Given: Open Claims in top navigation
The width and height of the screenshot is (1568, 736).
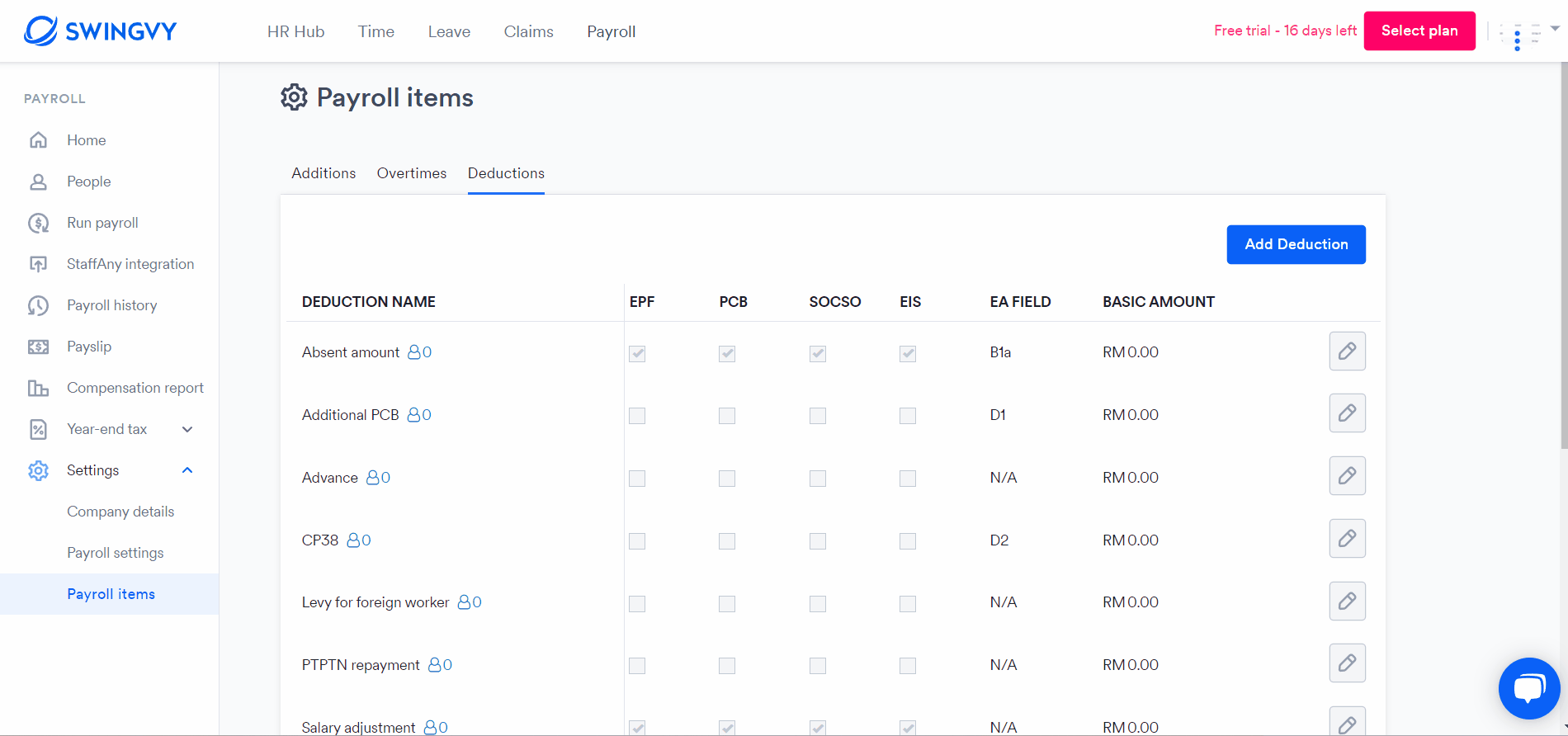Looking at the screenshot, I should point(529,31).
